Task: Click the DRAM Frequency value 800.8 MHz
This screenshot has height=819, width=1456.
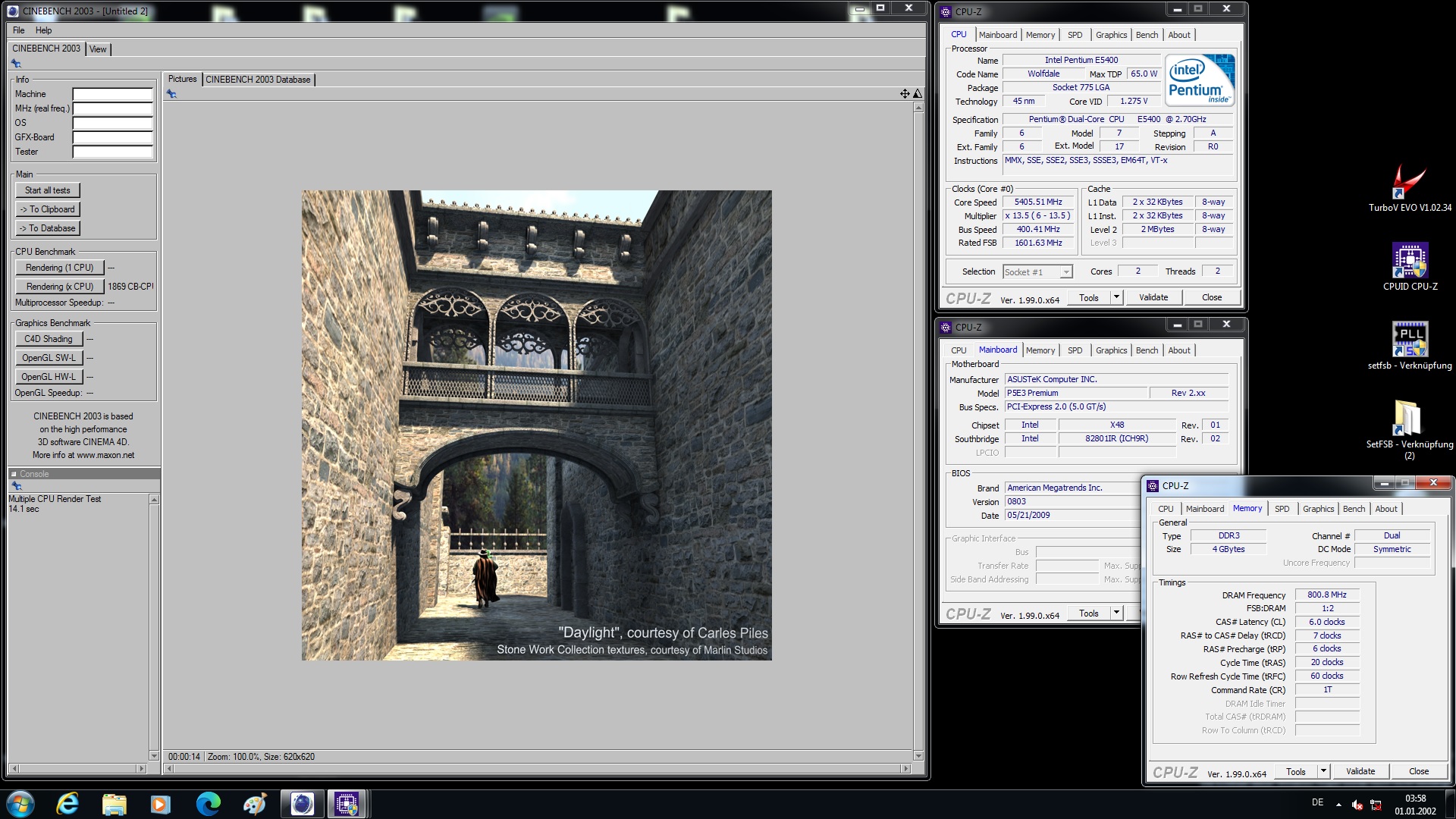Action: click(1327, 595)
